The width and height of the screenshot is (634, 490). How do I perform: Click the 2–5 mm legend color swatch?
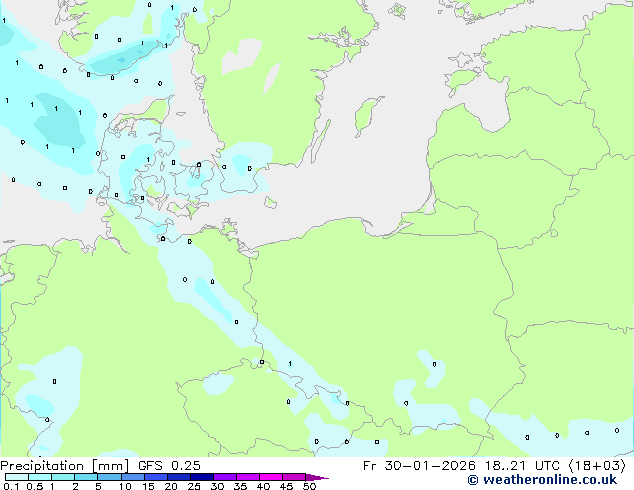click(86, 477)
